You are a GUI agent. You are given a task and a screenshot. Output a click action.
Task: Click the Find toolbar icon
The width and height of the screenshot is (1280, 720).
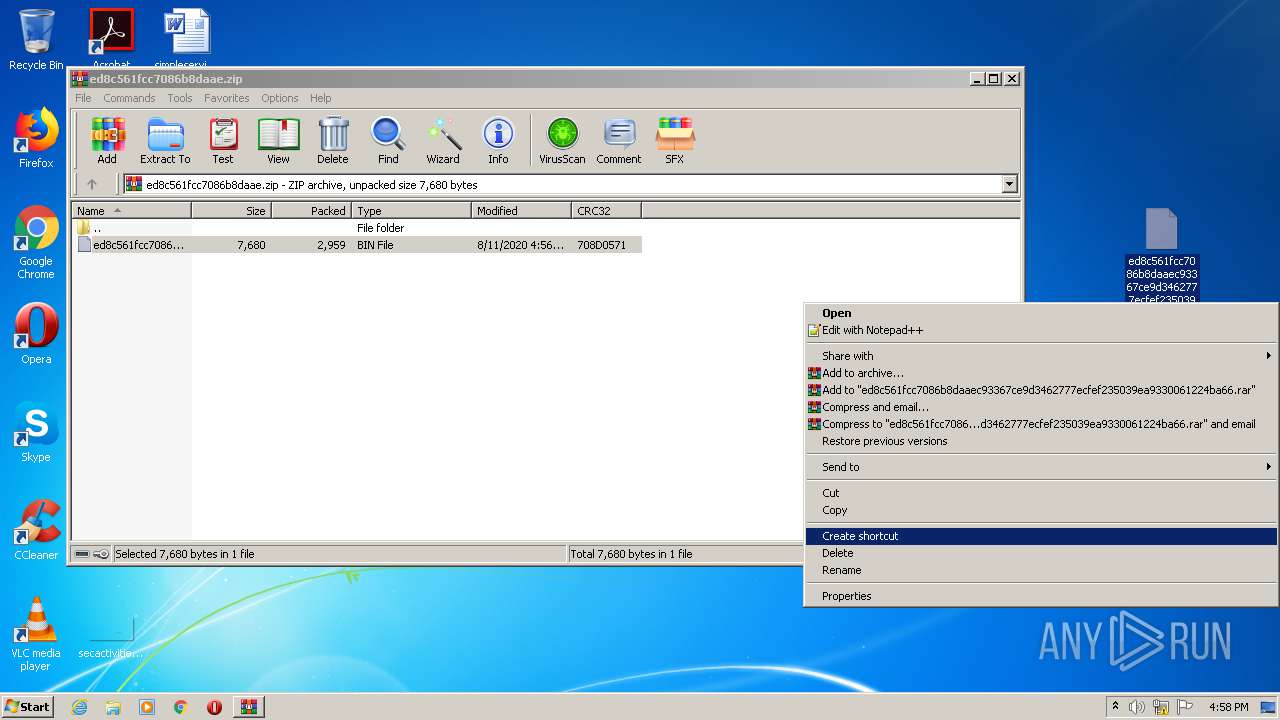(x=388, y=140)
